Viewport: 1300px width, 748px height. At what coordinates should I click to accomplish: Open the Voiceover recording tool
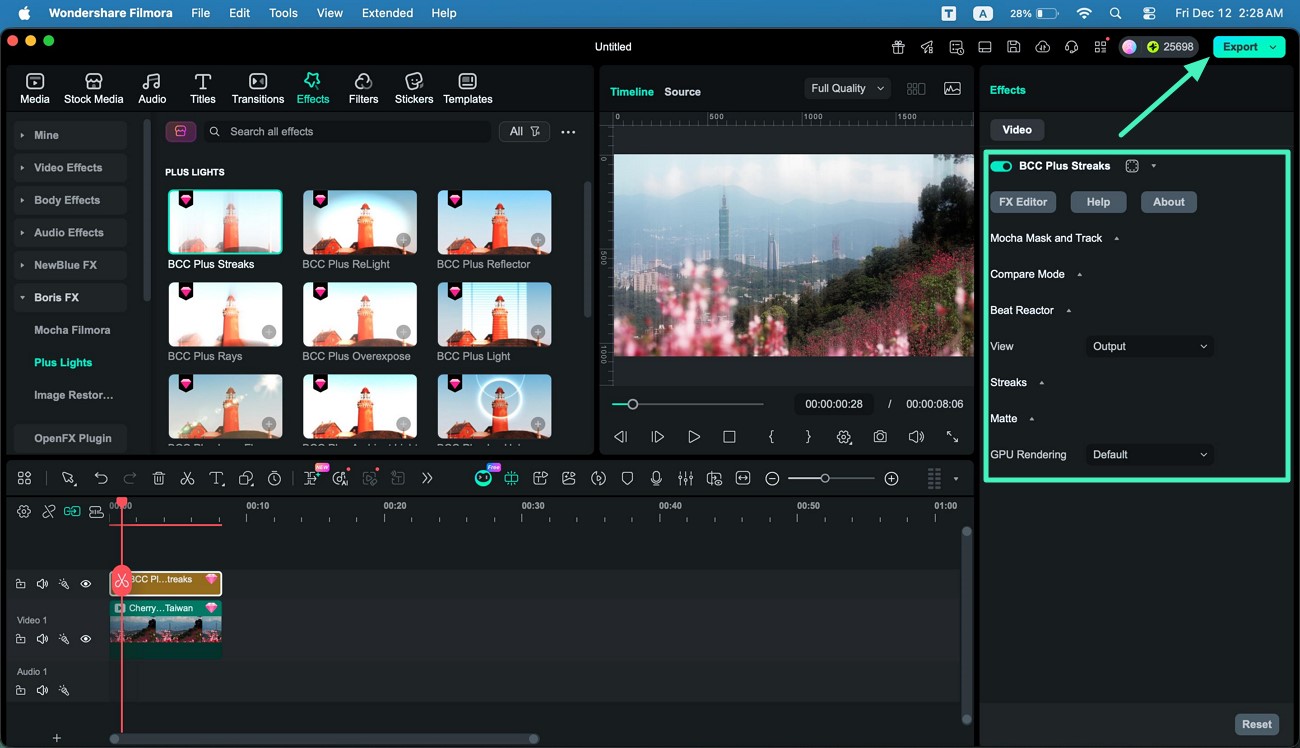(x=656, y=478)
